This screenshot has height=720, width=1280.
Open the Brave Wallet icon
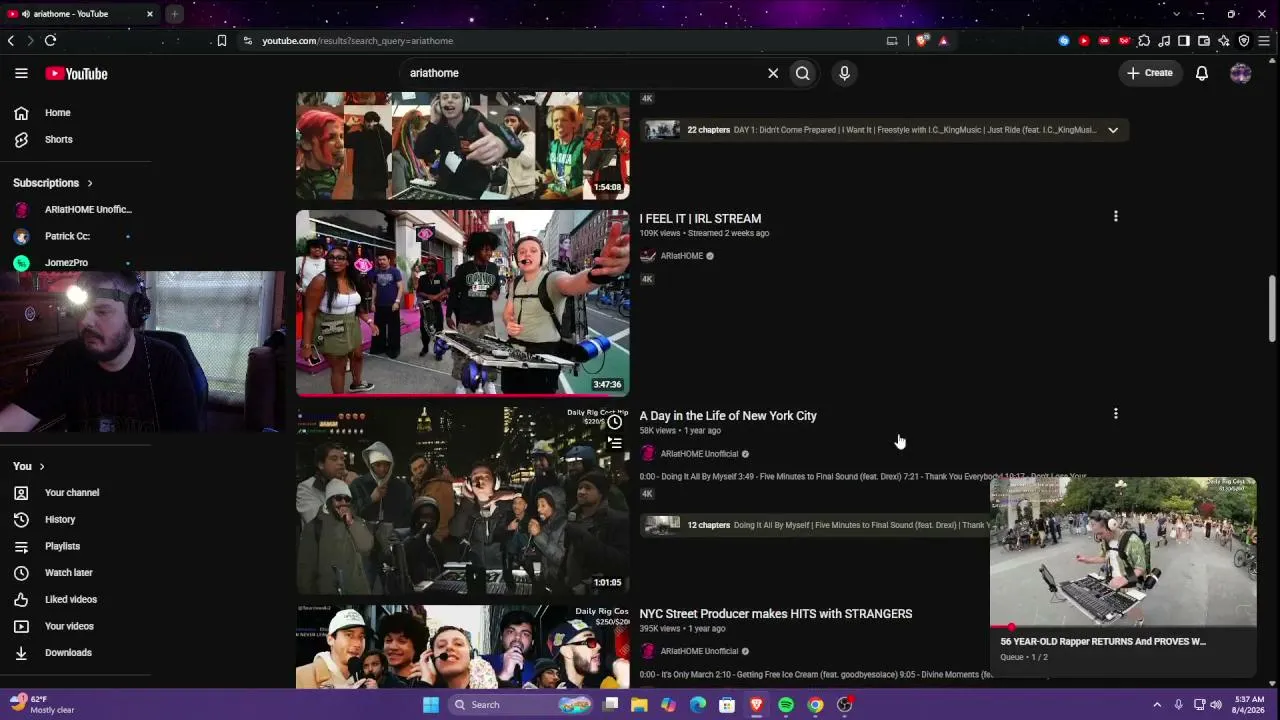(1204, 41)
